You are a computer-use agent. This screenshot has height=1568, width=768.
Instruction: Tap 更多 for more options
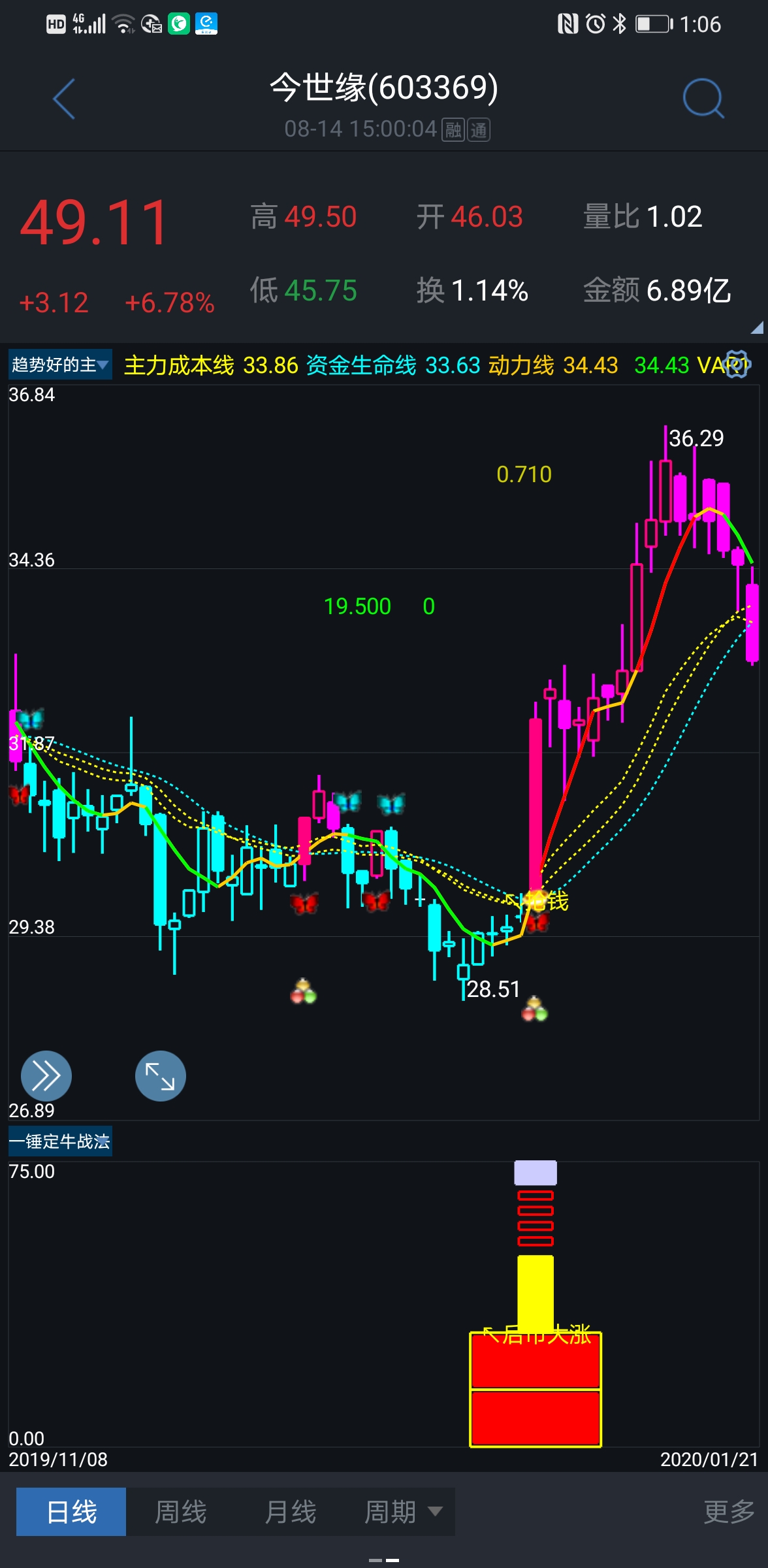pos(728,1511)
